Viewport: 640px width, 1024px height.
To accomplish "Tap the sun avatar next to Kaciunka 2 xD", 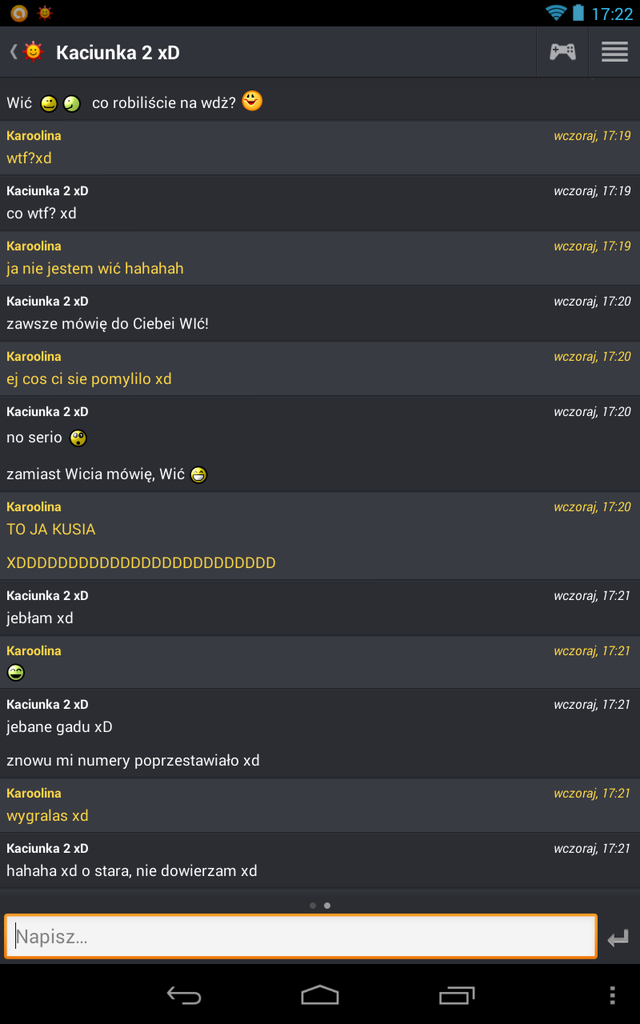I will point(33,52).
